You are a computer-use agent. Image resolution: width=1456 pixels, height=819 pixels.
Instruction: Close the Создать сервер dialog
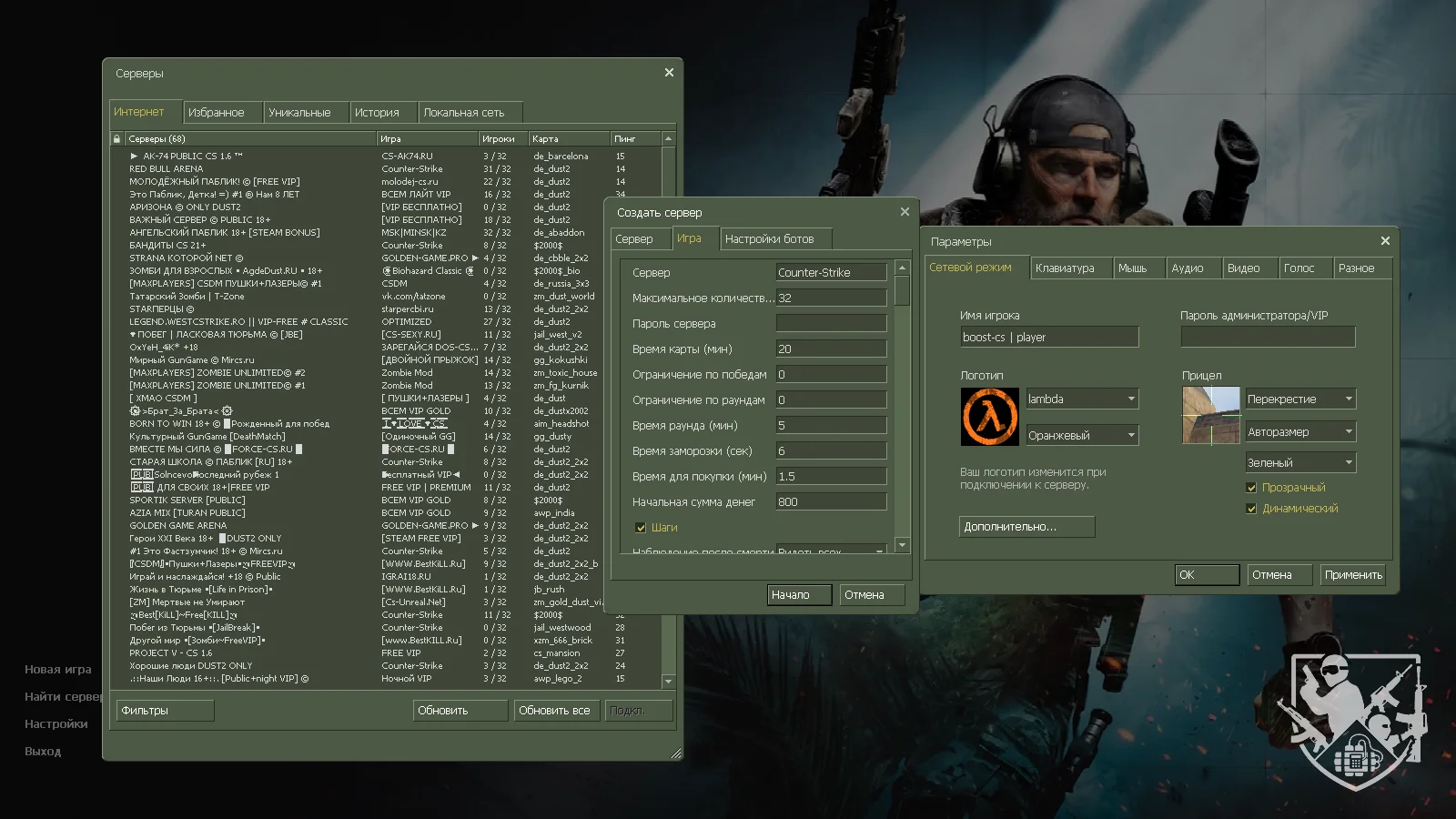[905, 212]
